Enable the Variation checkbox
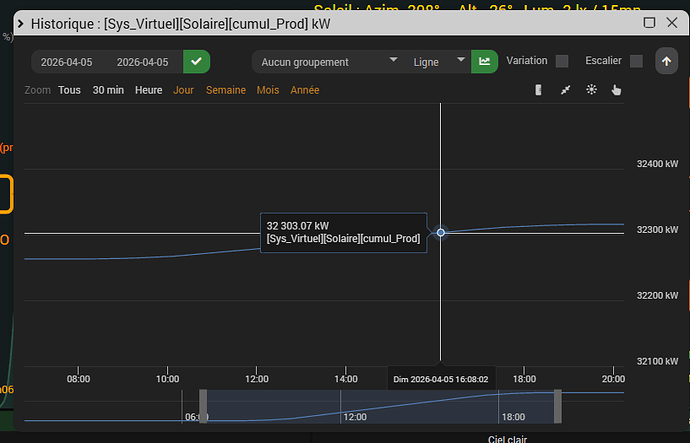690x443 pixels. (x=562, y=61)
